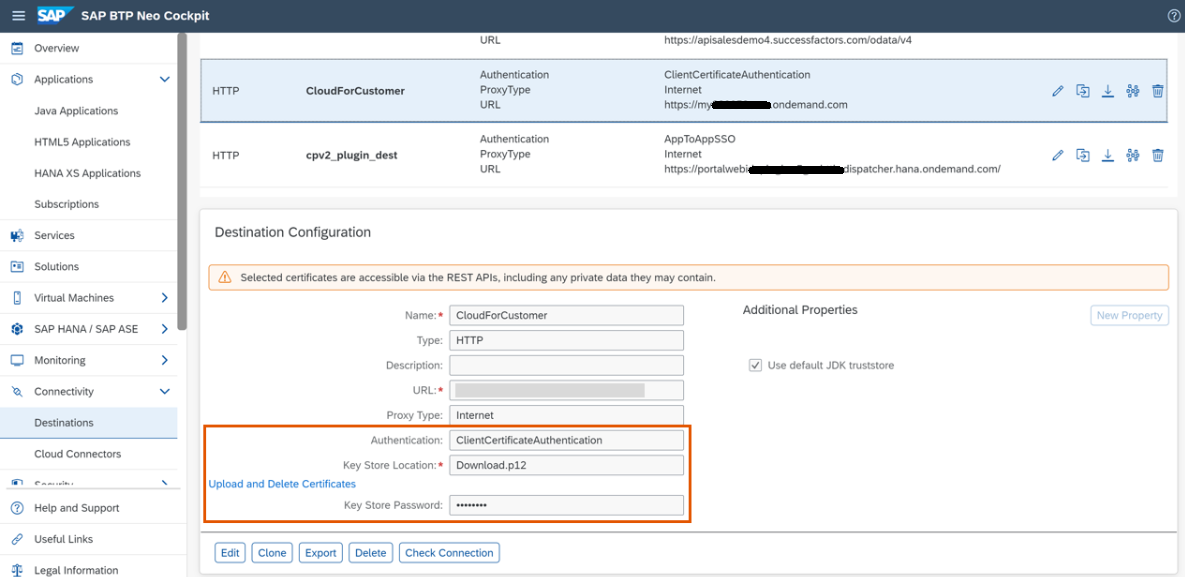Edit cpv2_plugin_dest using the pencil icon
Viewport: 1185px width, 577px height.
pos(1058,155)
